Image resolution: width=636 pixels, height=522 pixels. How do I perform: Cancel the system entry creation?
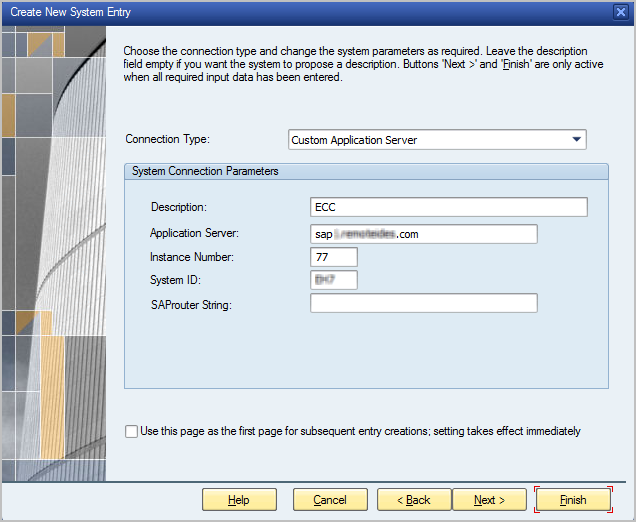coord(330,500)
